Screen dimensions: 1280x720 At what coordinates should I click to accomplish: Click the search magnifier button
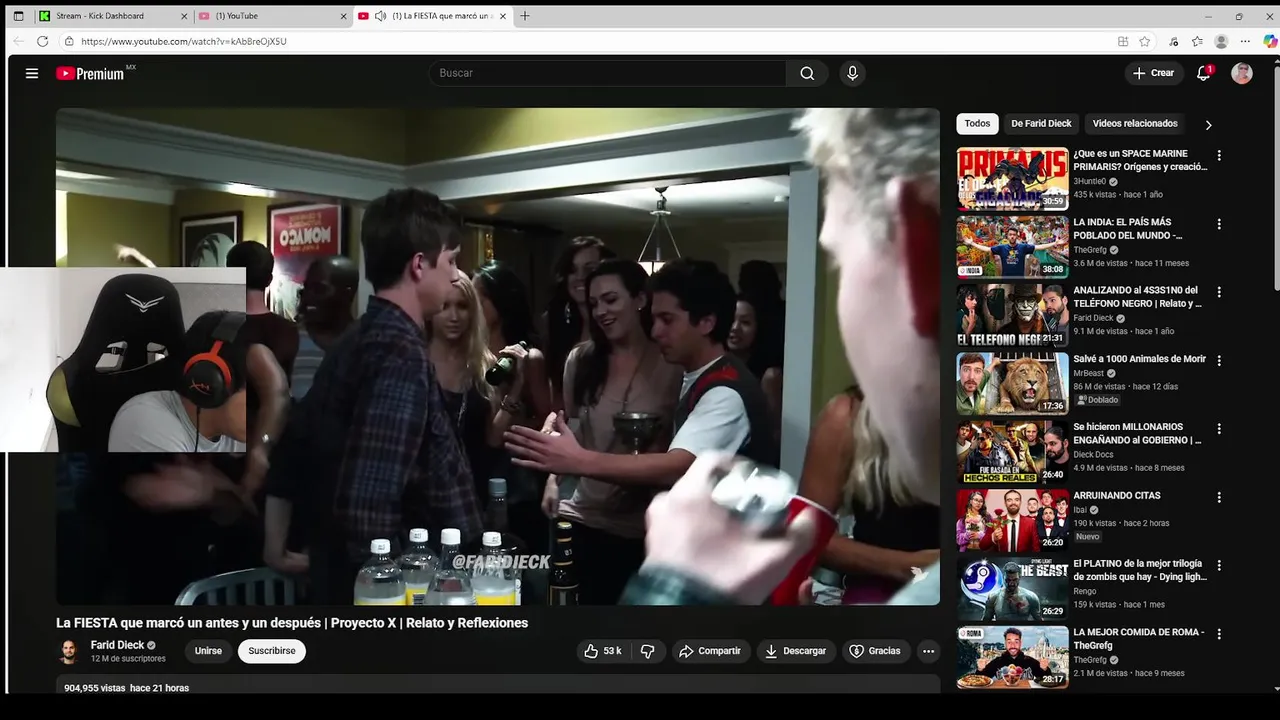tap(807, 73)
